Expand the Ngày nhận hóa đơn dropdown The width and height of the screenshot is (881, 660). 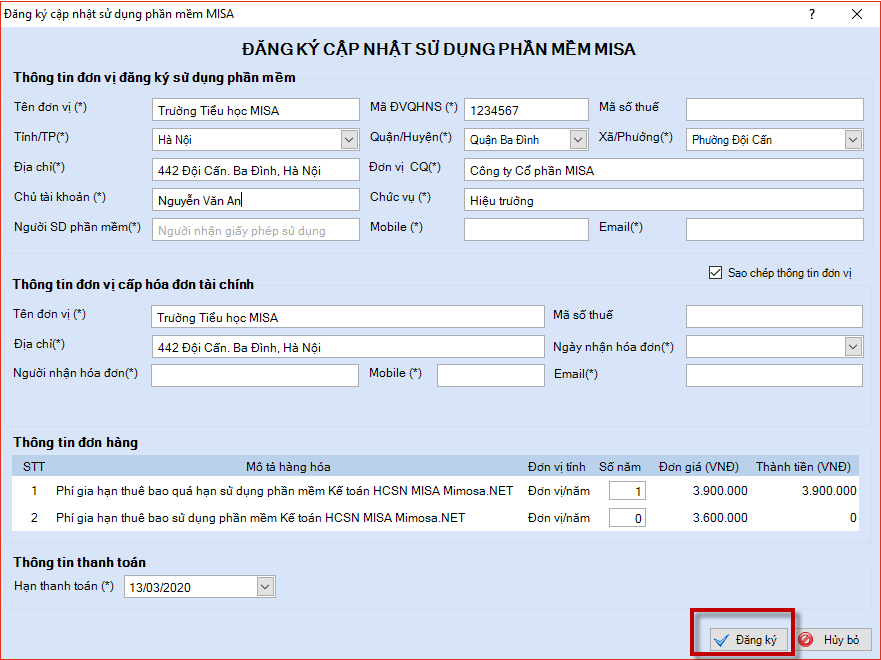(x=853, y=347)
